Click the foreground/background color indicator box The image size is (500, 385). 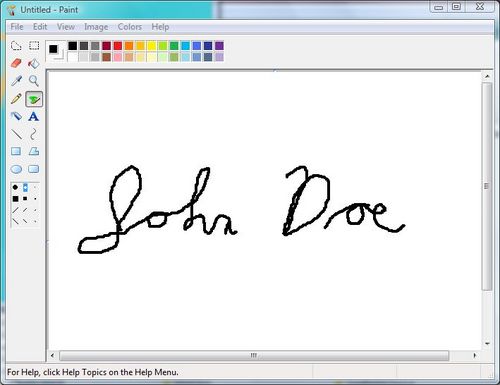tap(56, 51)
